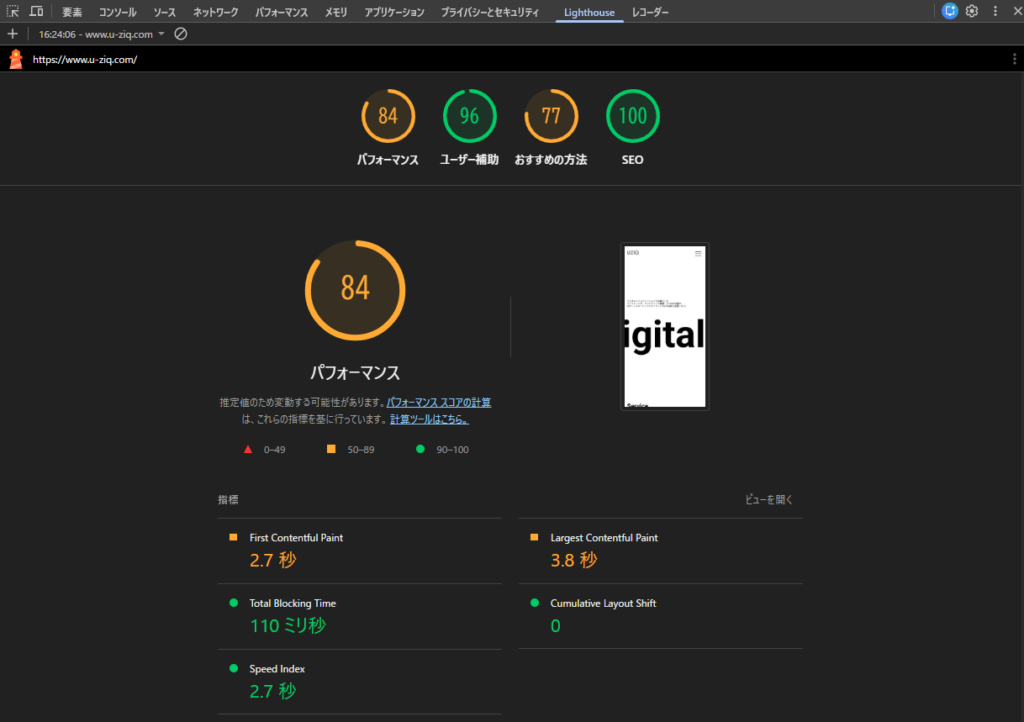The image size is (1024, 722).
Task: Open the ネットワーク tab
Action: [x=215, y=12]
